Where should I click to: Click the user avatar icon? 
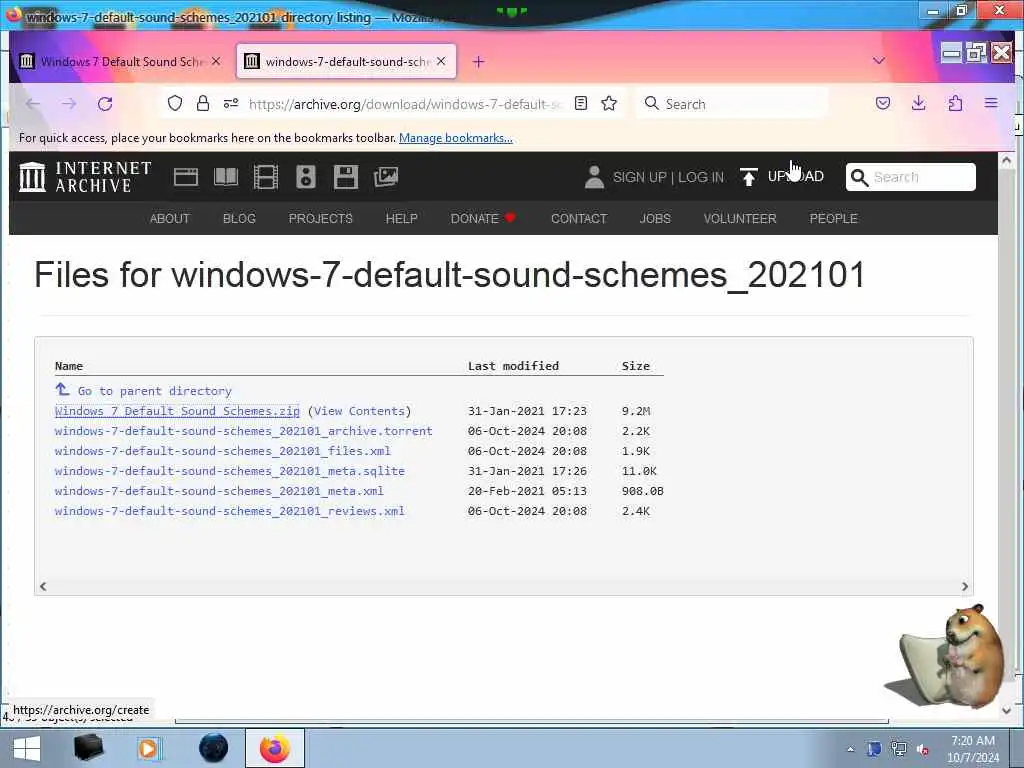pos(594,177)
